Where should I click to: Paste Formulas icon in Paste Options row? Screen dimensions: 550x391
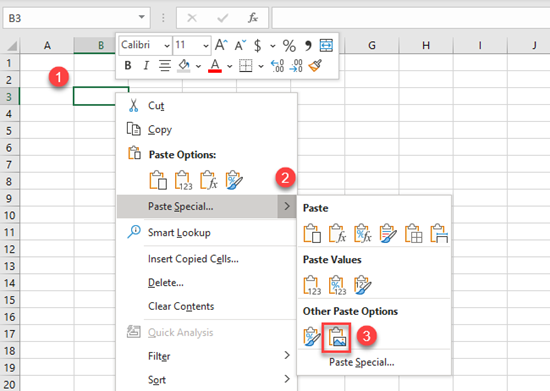point(209,180)
